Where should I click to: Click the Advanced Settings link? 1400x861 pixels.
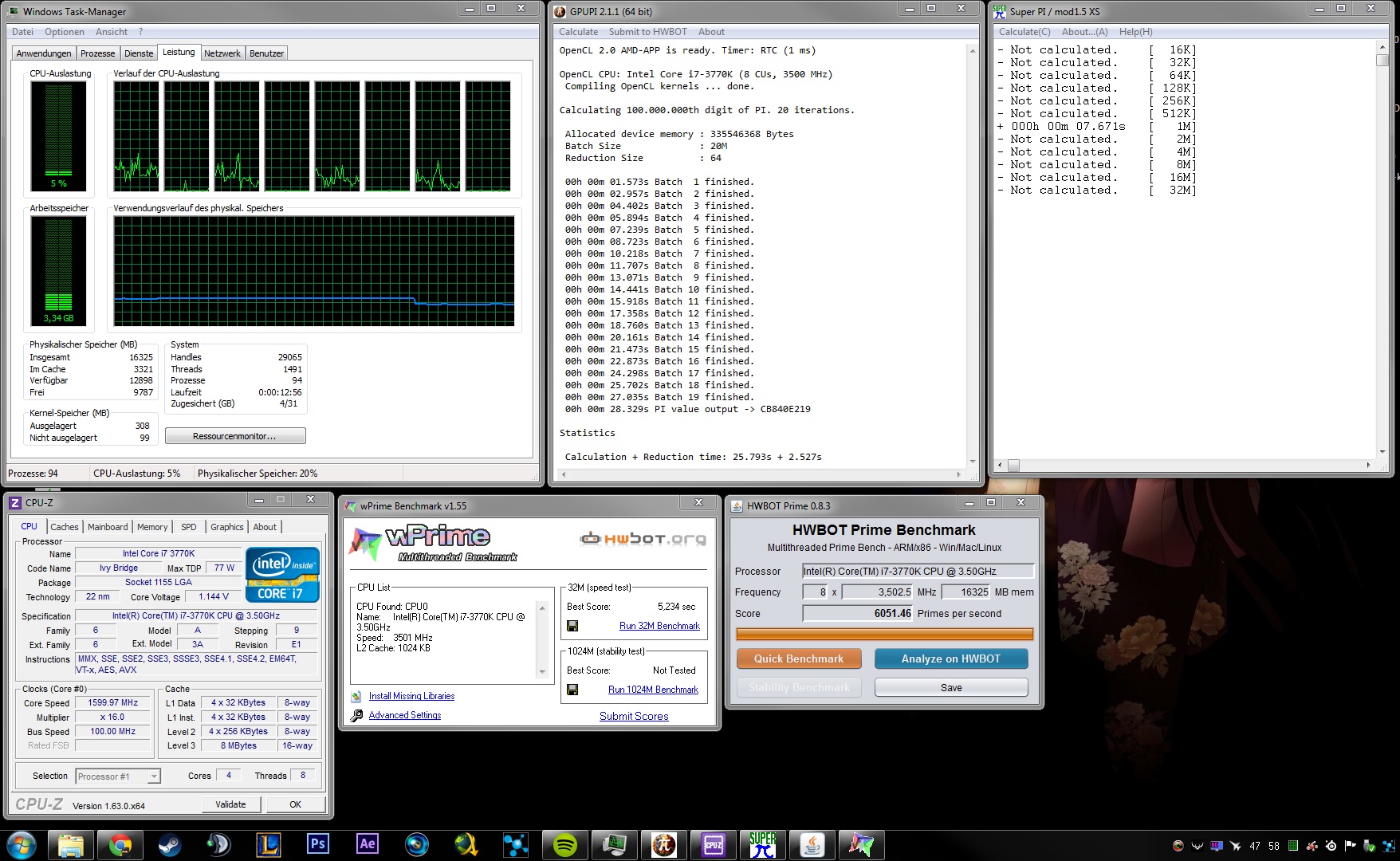click(x=404, y=715)
